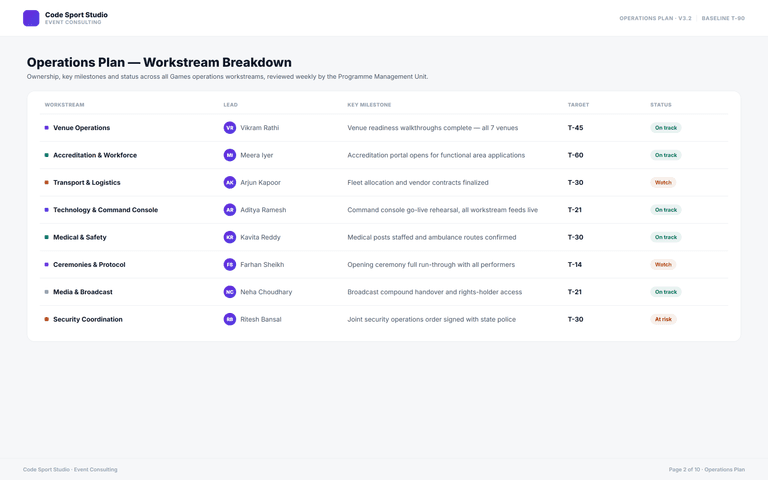Click Farhan Sheikh's FS avatar
The height and width of the screenshot is (480, 768).
click(x=230, y=265)
